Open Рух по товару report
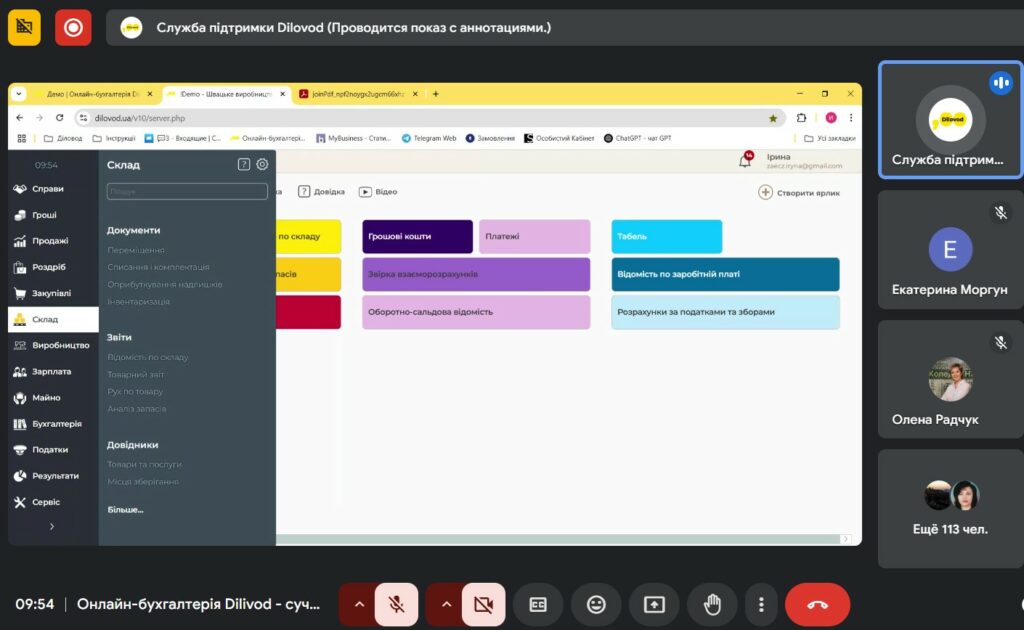Image resolution: width=1024 pixels, height=630 pixels. (135, 392)
